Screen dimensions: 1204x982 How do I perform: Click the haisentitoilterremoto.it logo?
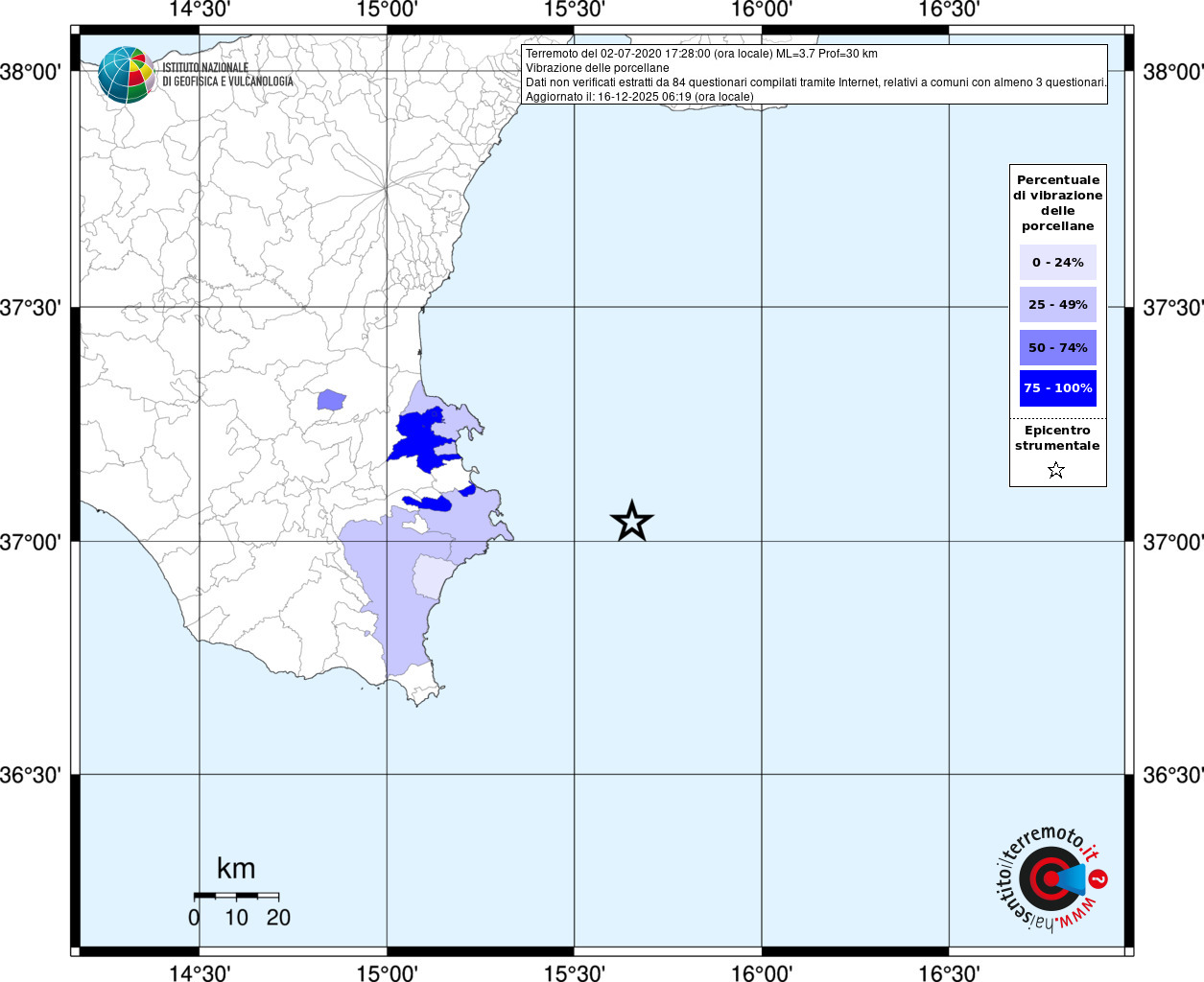point(1051,879)
